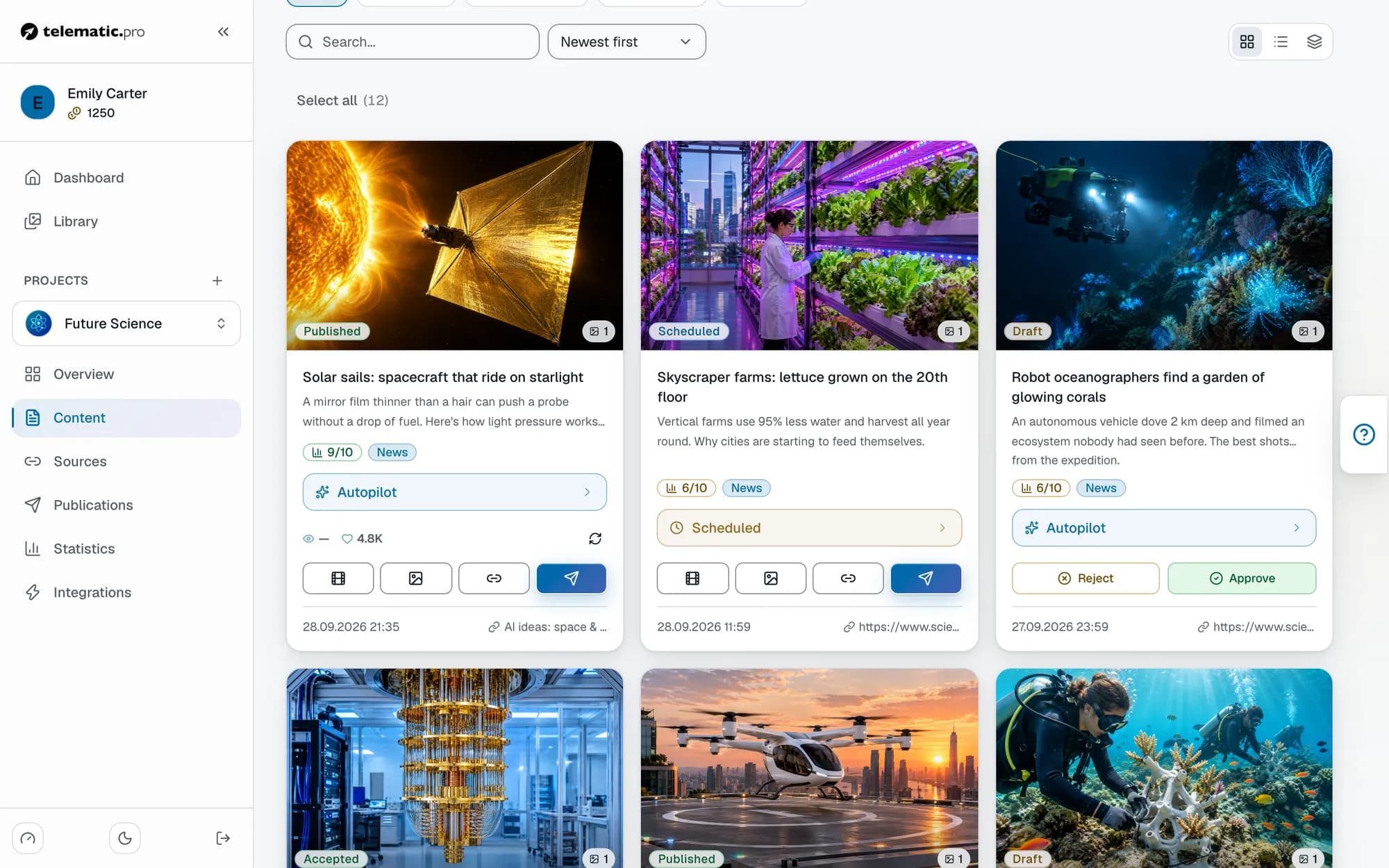Click the video film icon on Skyscraper farms card
The width and height of the screenshot is (1389, 868).
692,578
